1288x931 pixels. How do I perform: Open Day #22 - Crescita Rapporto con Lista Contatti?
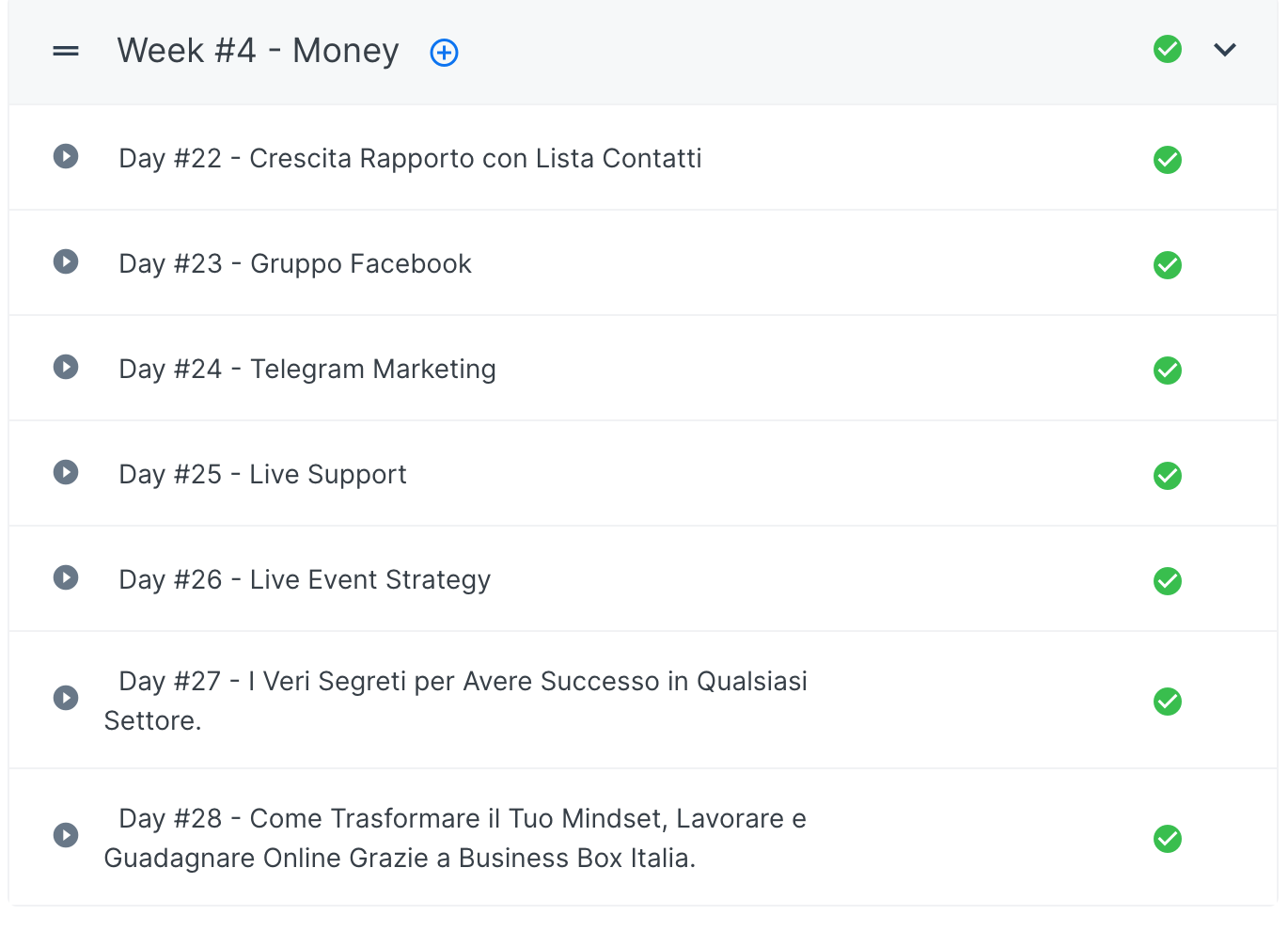point(410,158)
